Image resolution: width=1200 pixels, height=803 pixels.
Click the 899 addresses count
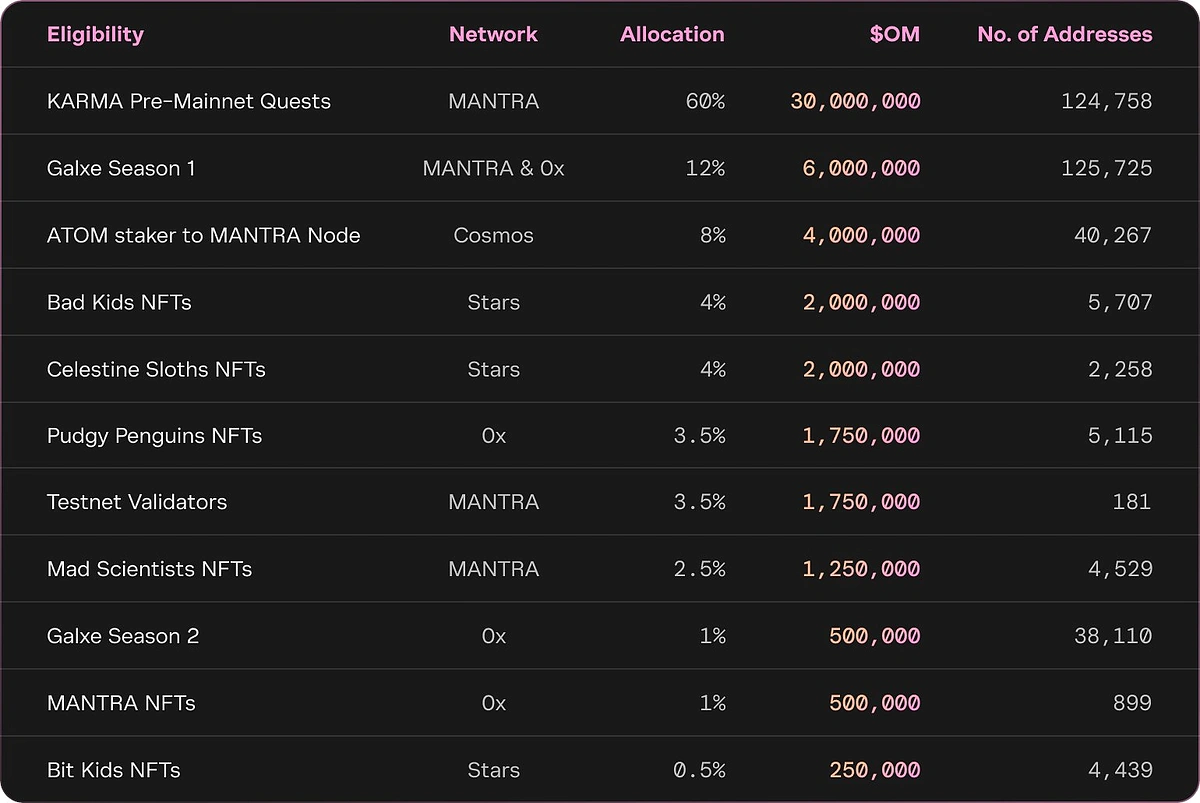click(x=1132, y=703)
